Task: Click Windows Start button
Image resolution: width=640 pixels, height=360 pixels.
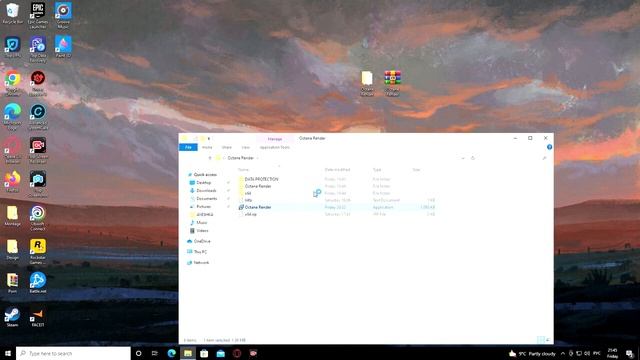Action: (x=8, y=353)
